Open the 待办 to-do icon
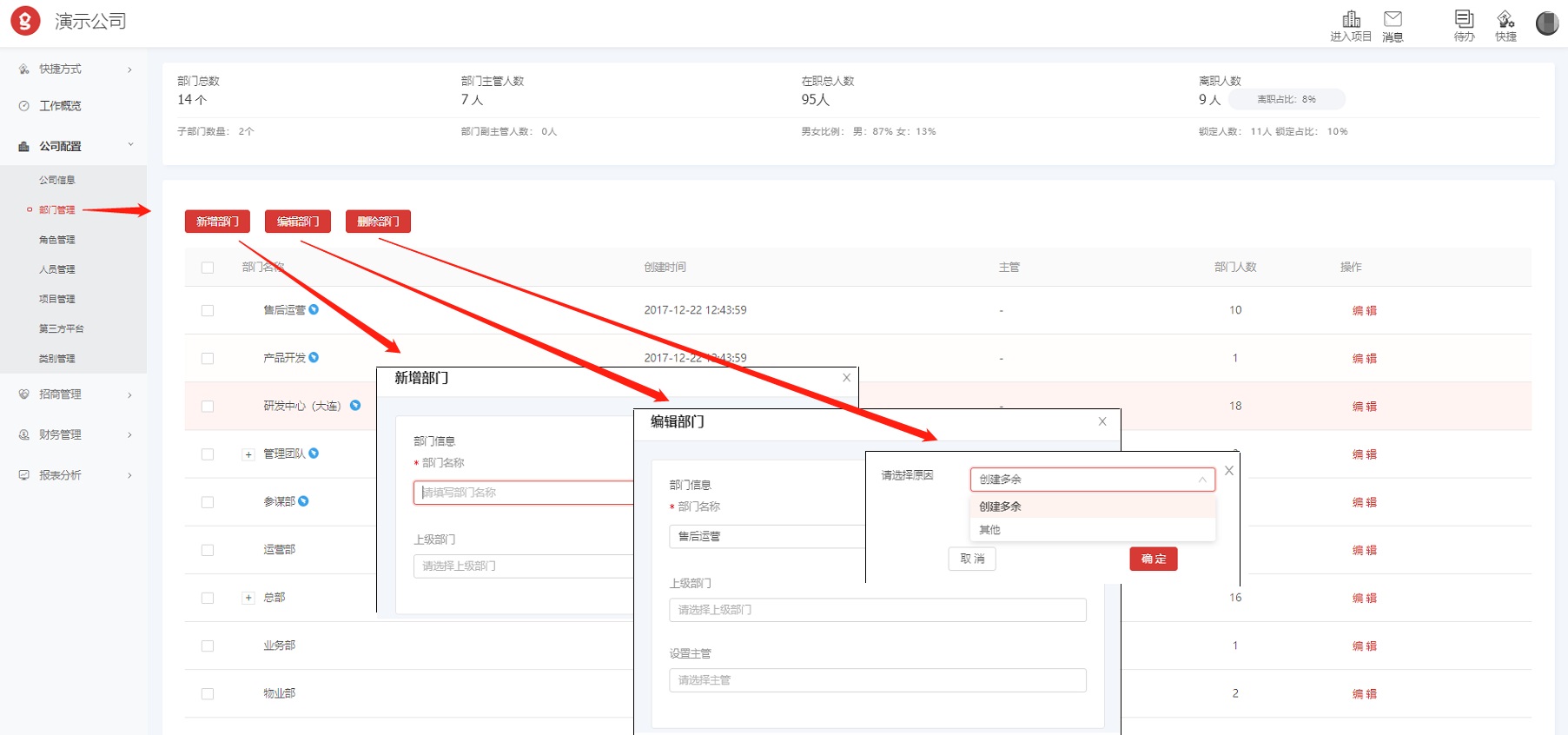Screen dimensions: 1568x735 tap(1464, 20)
